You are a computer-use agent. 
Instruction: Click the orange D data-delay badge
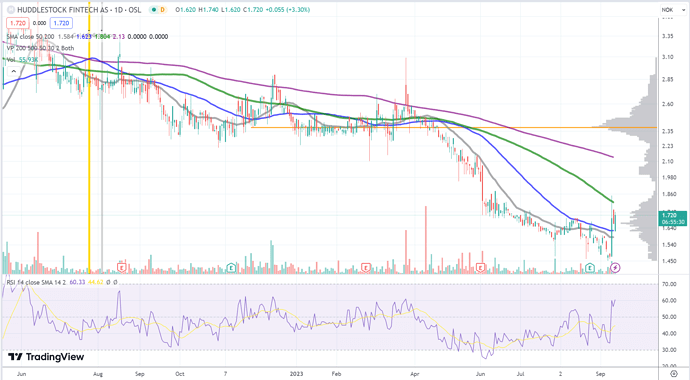pos(162,10)
